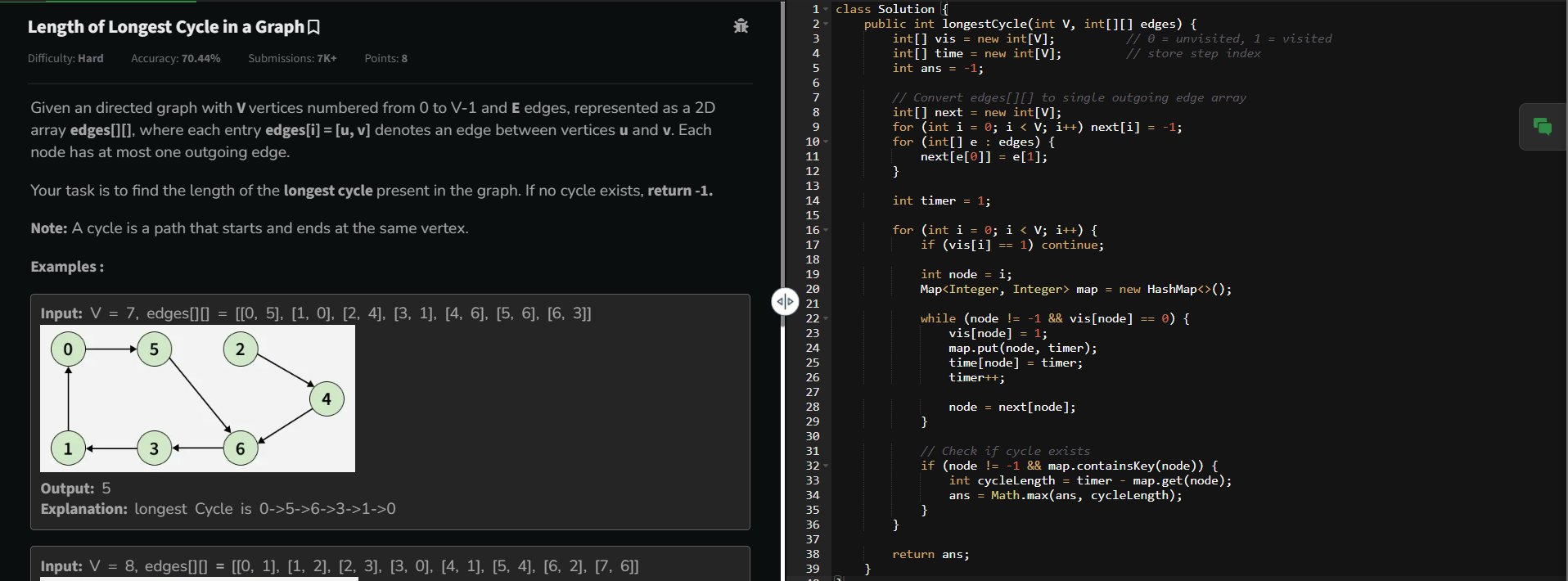
Task: Click the example graph image
Action: point(197,399)
